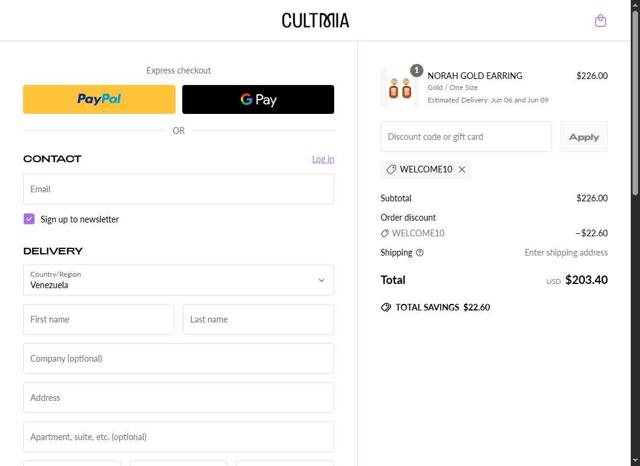
Task: Uncheck Sign up to newsletter checkbox
Action: (29, 219)
